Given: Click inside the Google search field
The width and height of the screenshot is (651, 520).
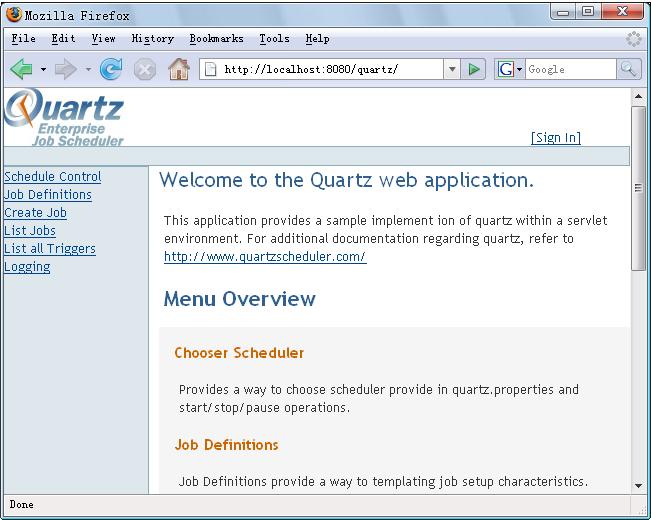Looking at the screenshot, I should click(x=570, y=69).
